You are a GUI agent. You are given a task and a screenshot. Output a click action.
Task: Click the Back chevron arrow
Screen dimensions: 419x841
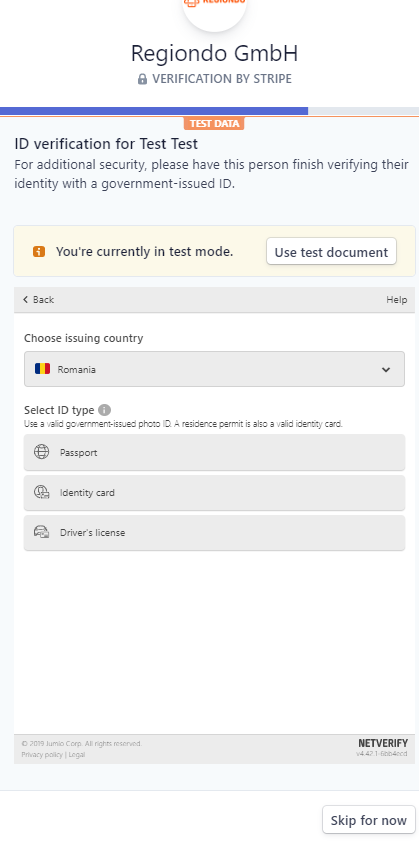(x=25, y=300)
